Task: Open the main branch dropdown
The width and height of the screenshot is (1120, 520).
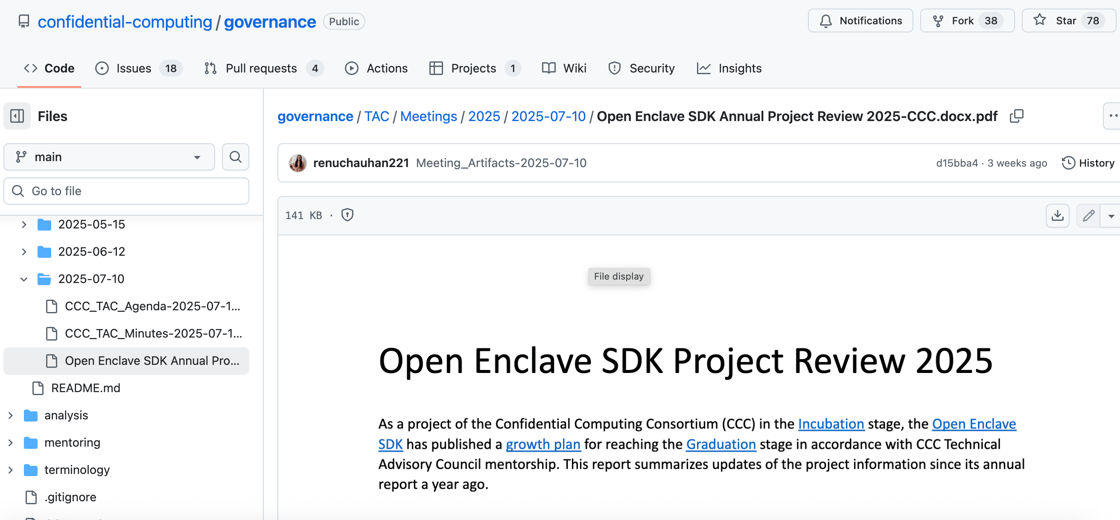Action: pos(109,157)
